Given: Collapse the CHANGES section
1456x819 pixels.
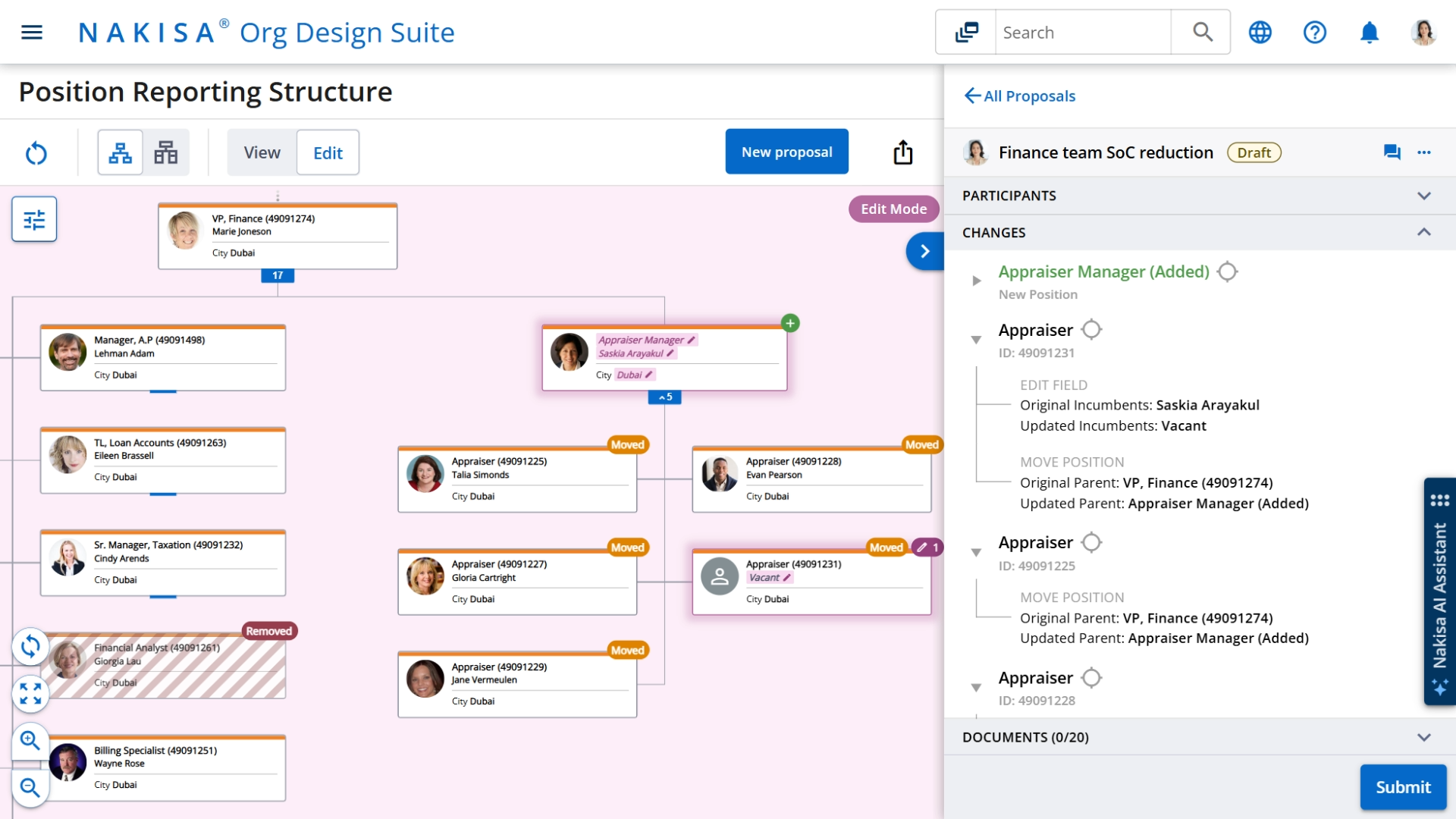Looking at the screenshot, I should 1424,232.
